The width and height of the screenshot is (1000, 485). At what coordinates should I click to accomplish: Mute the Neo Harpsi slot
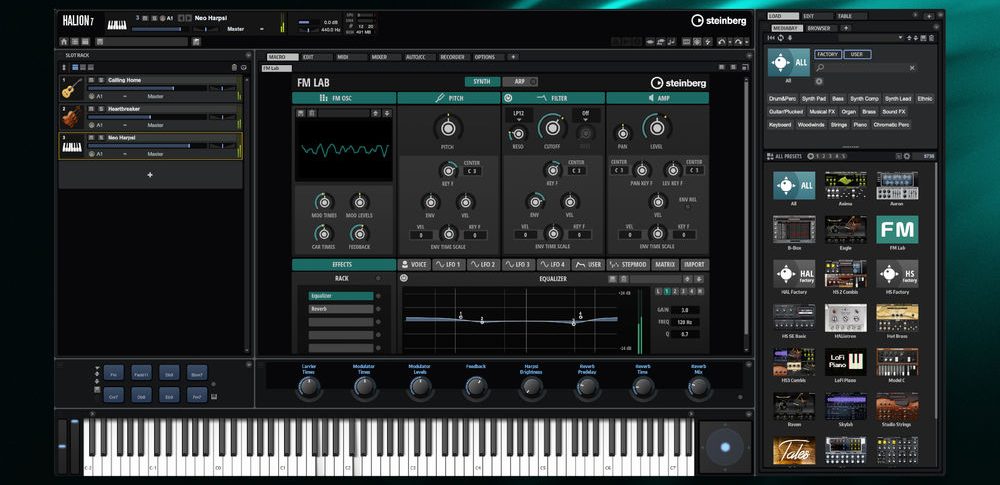[91, 137]
